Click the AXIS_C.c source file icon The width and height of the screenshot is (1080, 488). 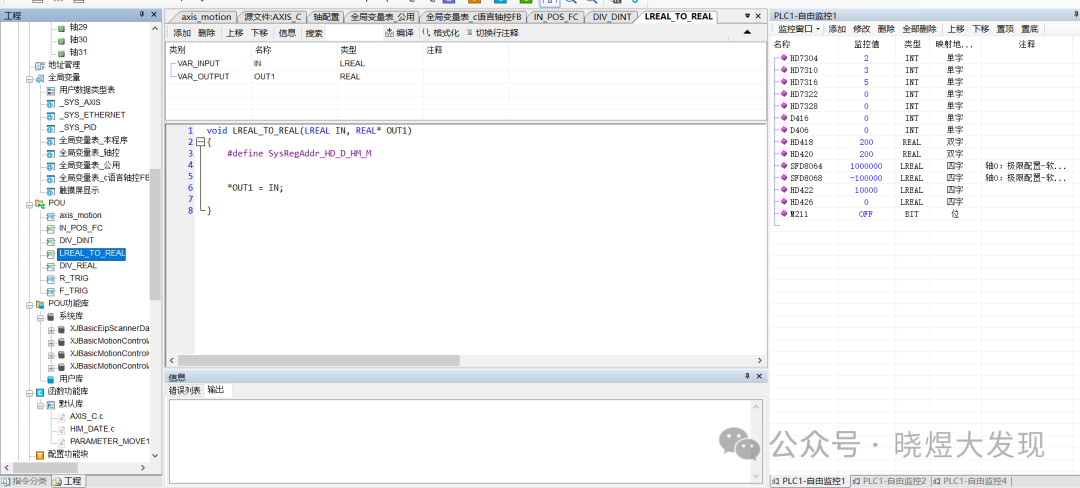click(x=61, y=416)
